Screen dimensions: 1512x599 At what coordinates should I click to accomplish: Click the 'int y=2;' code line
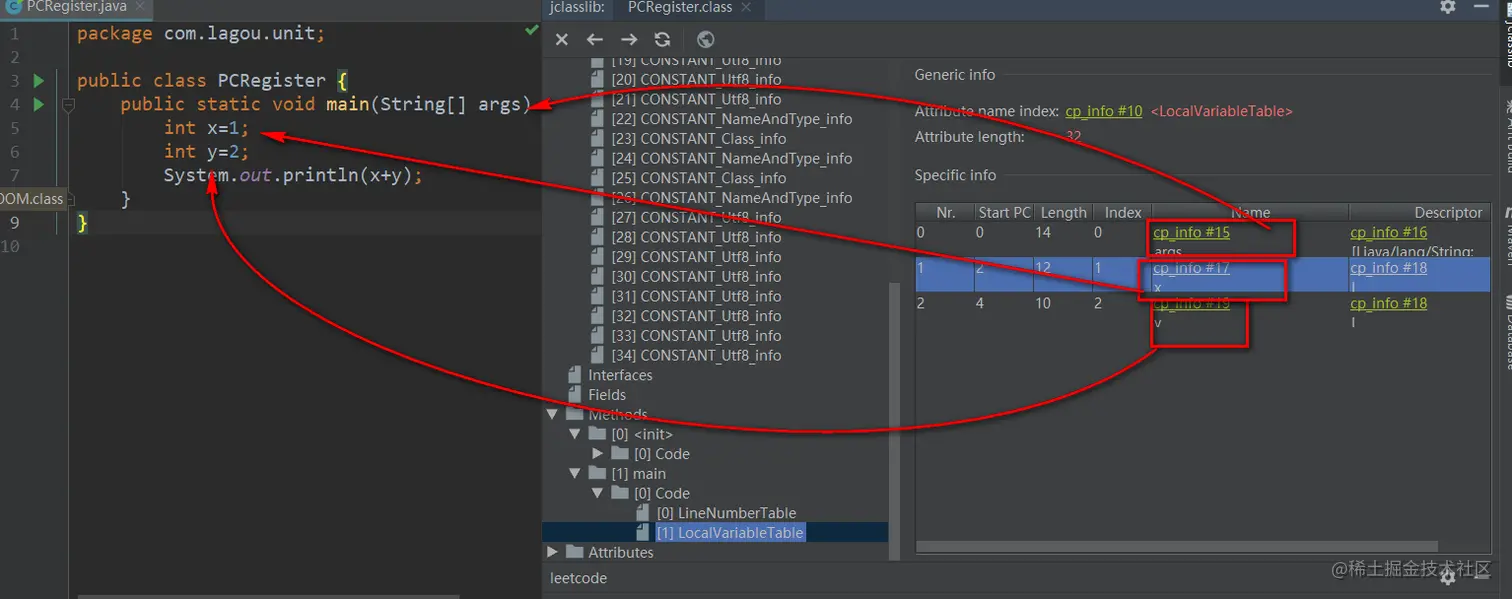pos(206,151)
